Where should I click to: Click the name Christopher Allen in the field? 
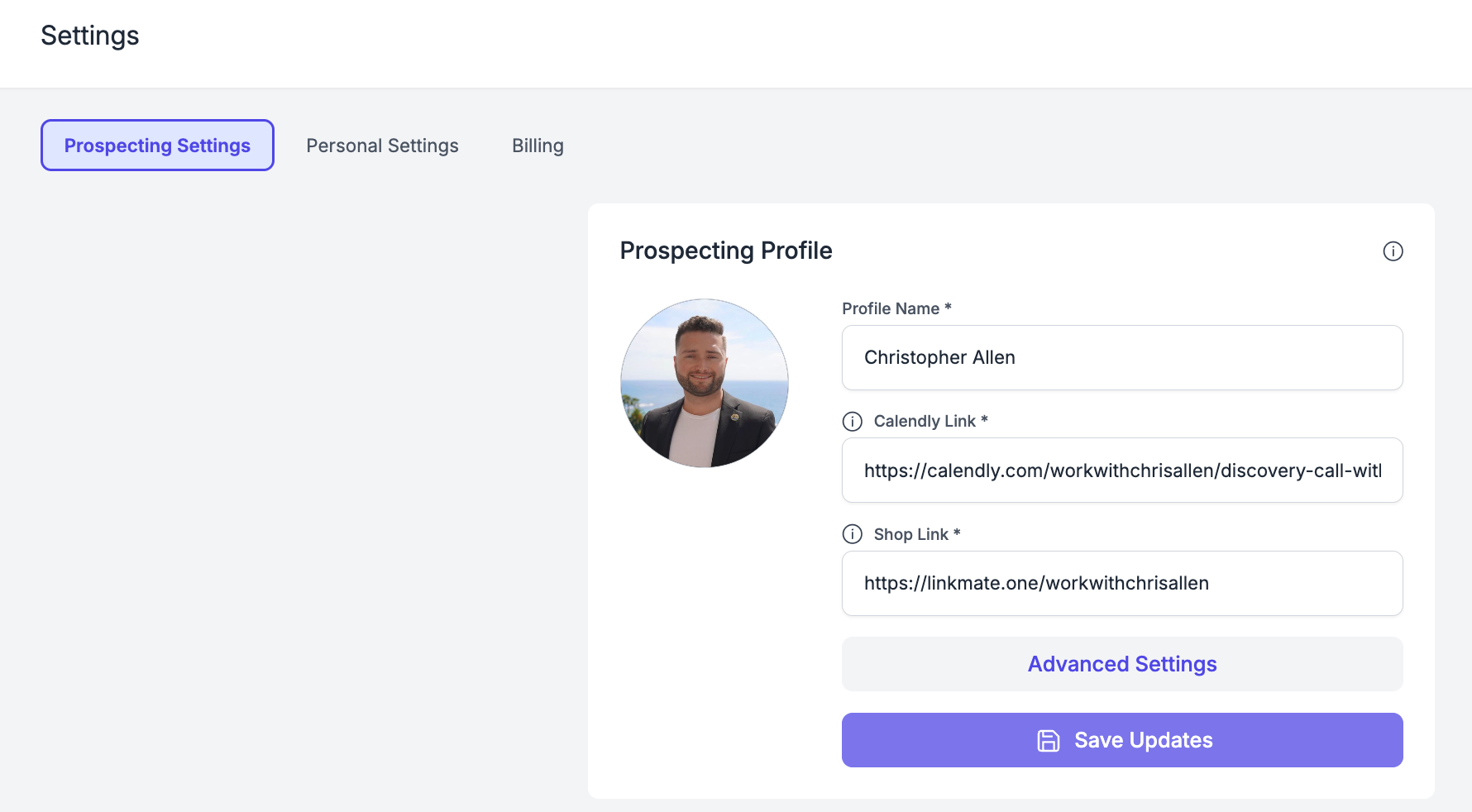tap(939, 357)
